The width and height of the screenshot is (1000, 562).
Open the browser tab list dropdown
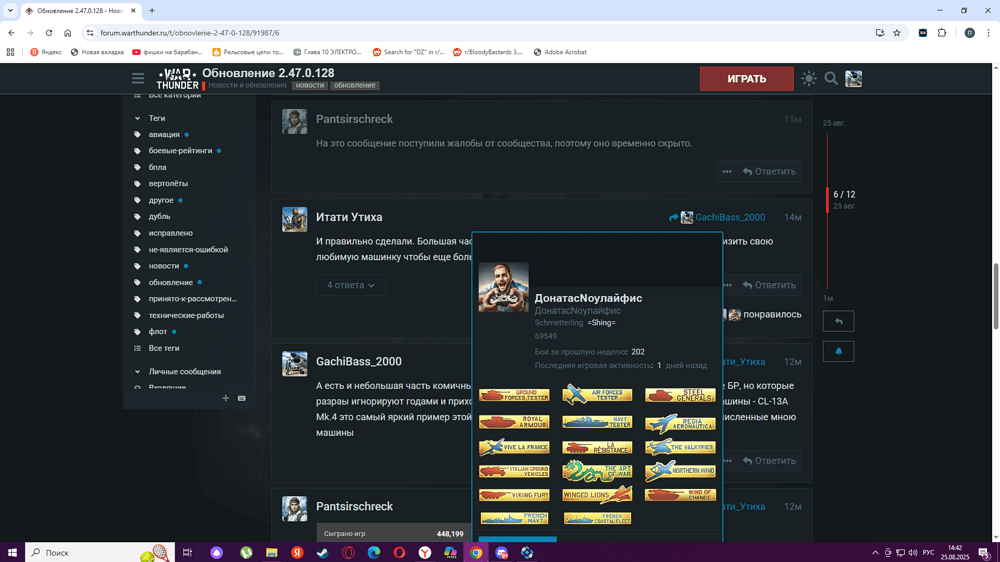(x=10, y=11)
